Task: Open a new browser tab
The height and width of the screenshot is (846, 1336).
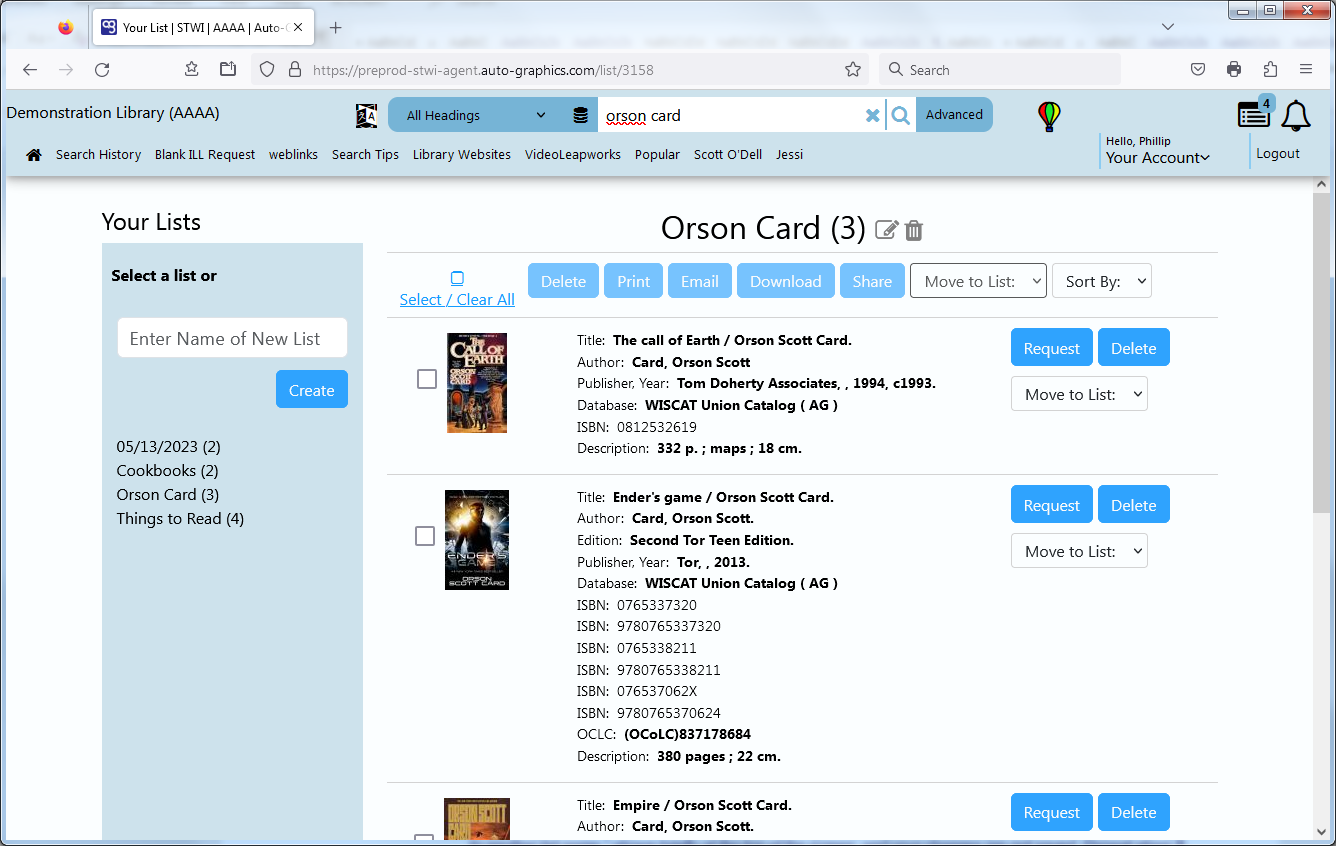Action: (x=336, y=28)
